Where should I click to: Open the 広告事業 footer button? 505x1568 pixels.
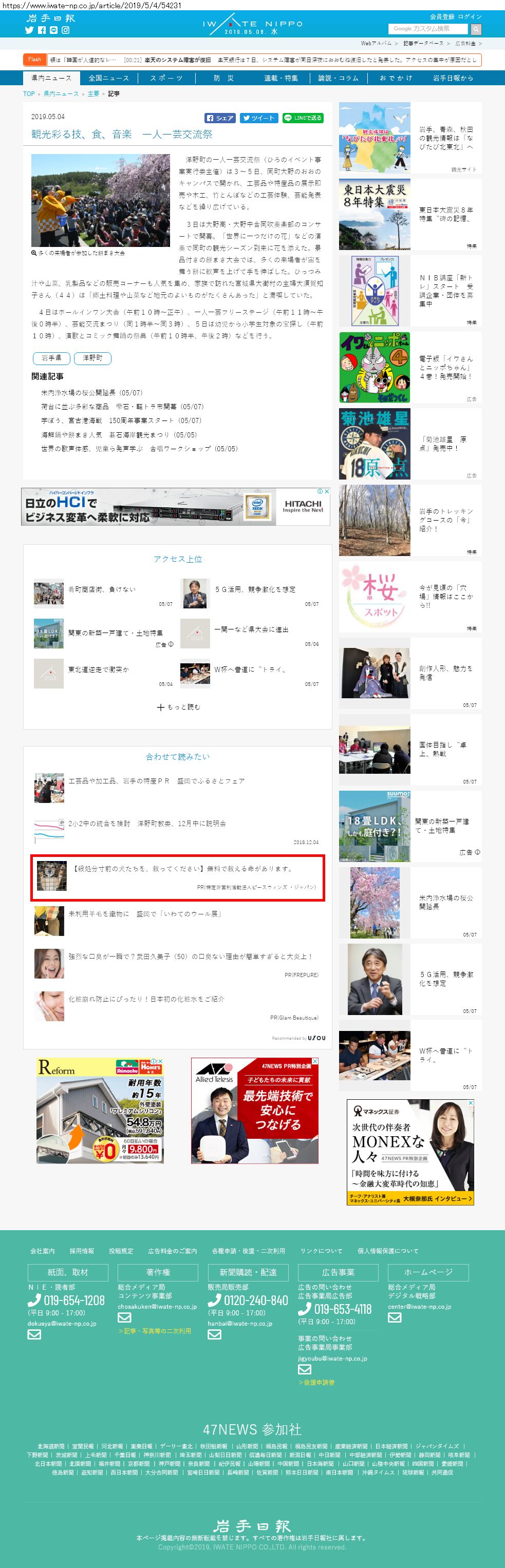pos(338,1272)
